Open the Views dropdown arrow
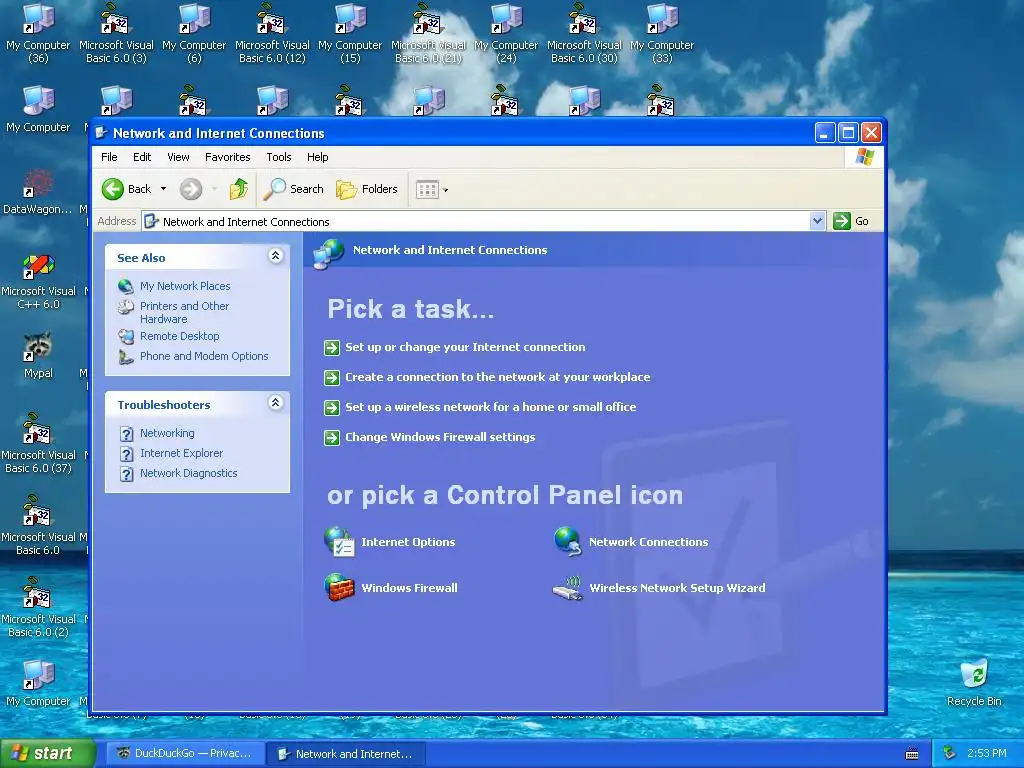 [x=445, y=190]
